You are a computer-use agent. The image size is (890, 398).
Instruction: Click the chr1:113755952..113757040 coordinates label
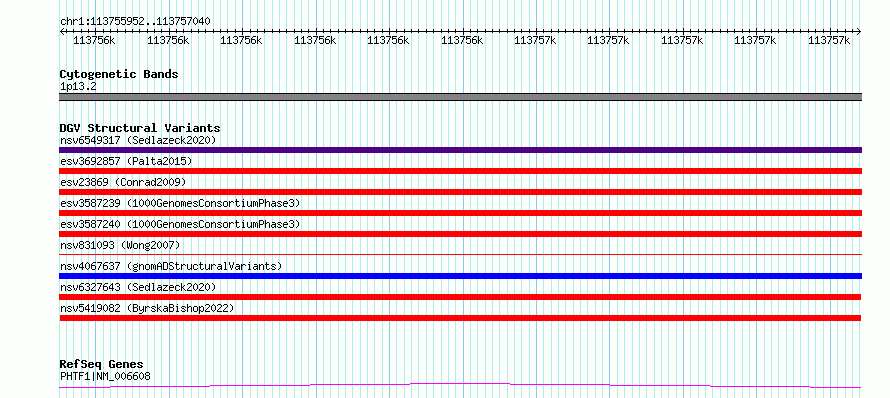135,22
